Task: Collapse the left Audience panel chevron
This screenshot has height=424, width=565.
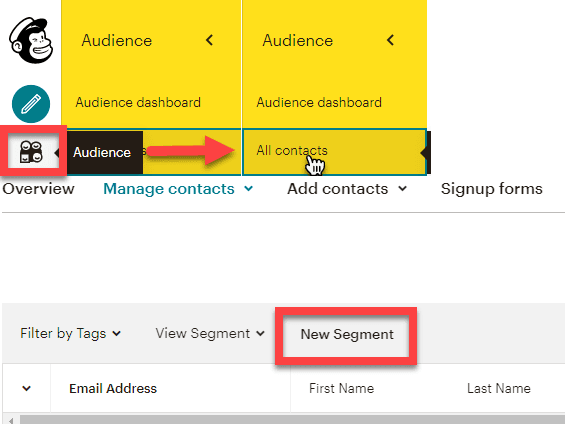Action: pos(210,40)
